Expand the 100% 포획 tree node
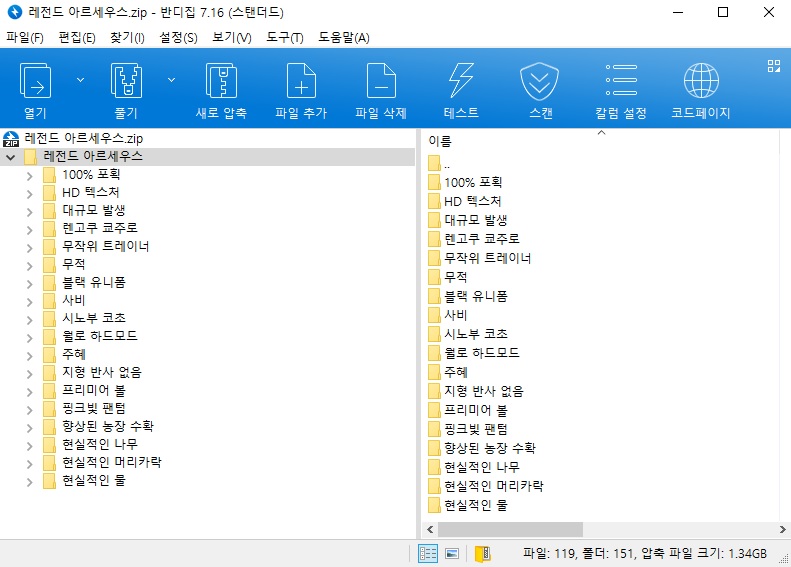Image resolution: width=791 pixels, height=567 pixels. (x=29, y=176)
